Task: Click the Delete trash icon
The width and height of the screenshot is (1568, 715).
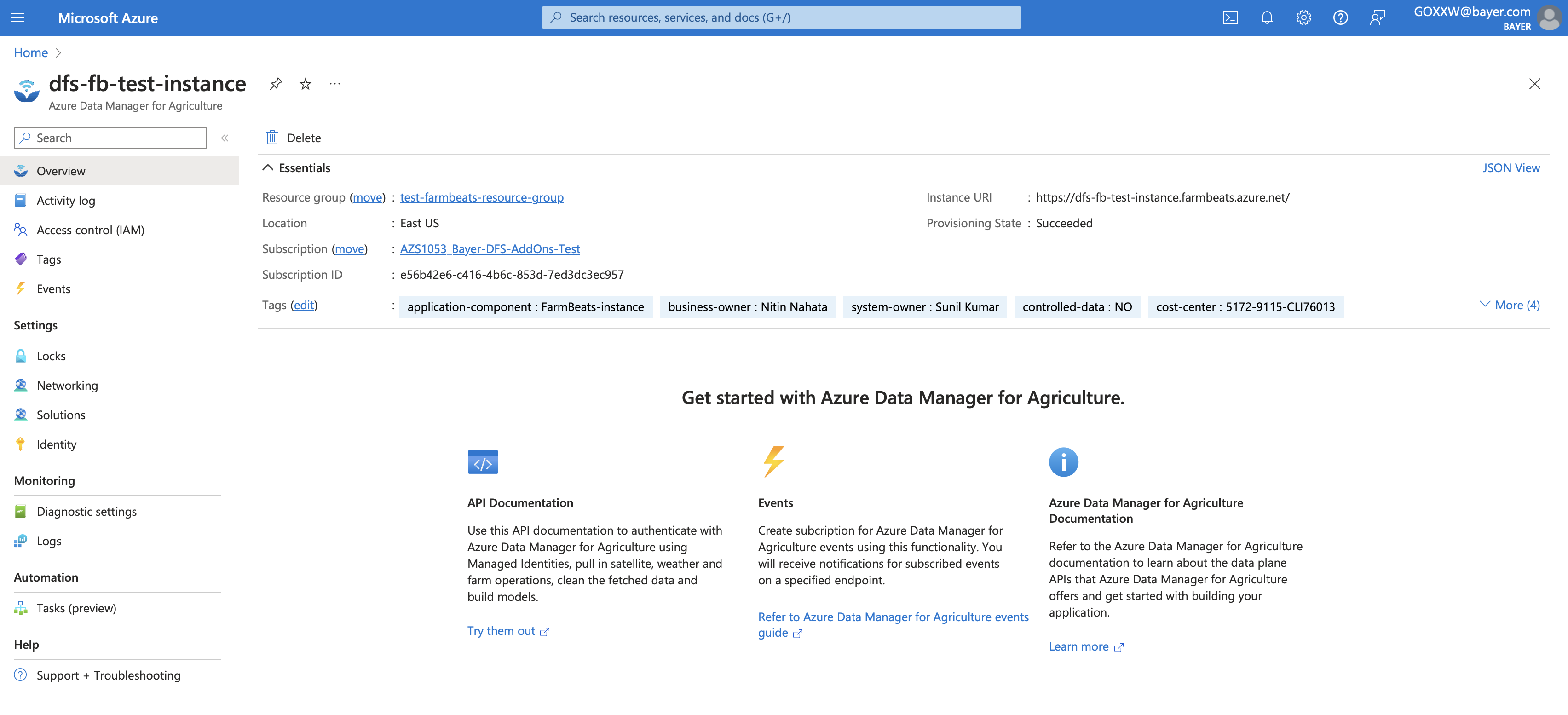Action: tap(272, 138)
